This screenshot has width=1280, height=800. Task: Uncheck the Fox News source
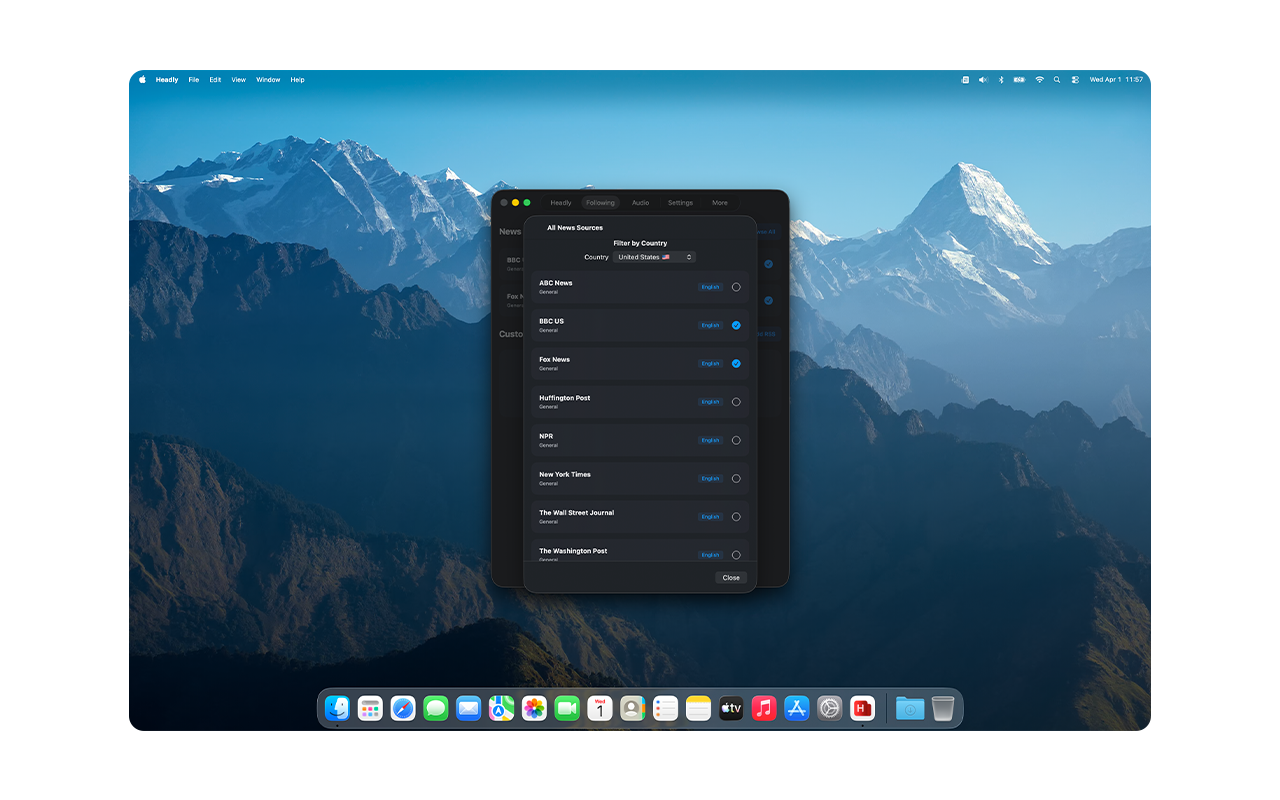[736, 363]
